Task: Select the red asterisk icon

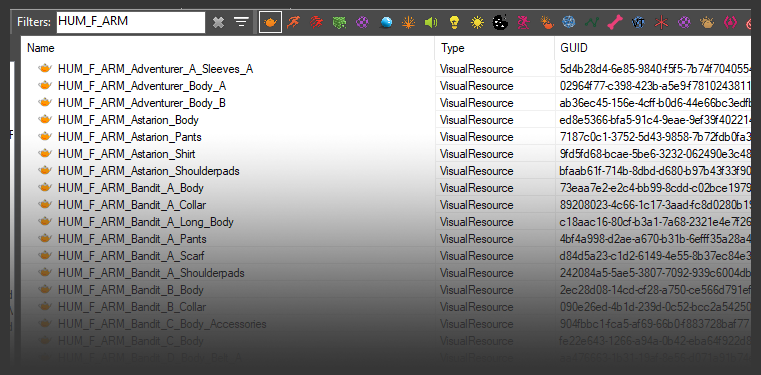Action: coord(661,22)
